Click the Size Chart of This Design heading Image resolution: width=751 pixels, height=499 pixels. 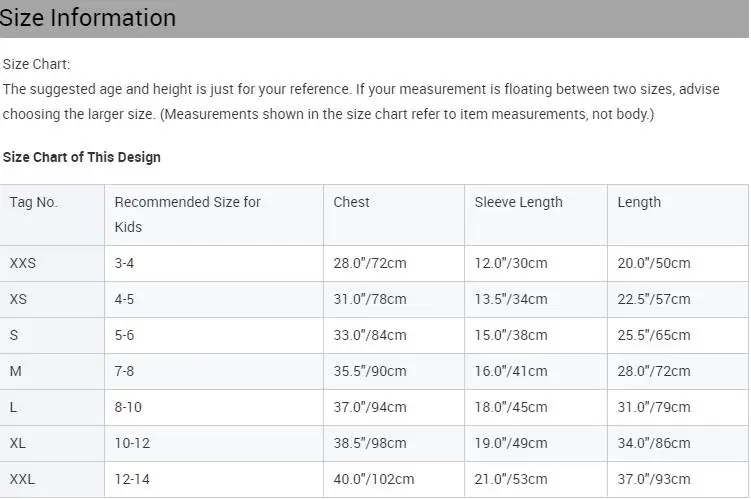coord(82,157)
